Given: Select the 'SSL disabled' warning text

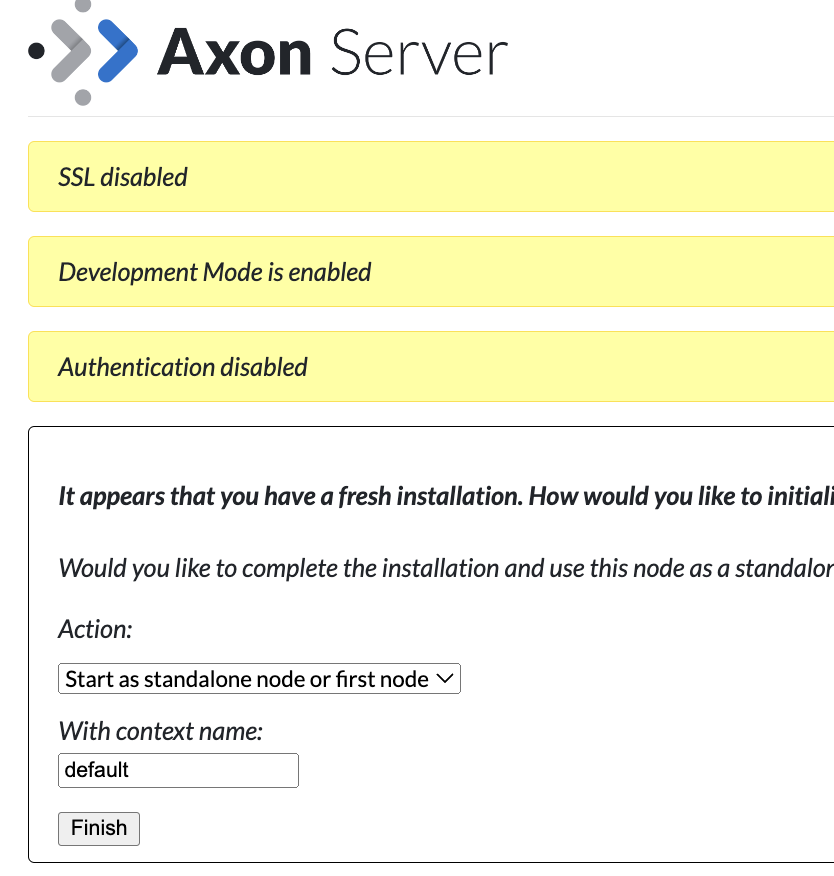Looking at the screenshot, I should tap(123, 177).
